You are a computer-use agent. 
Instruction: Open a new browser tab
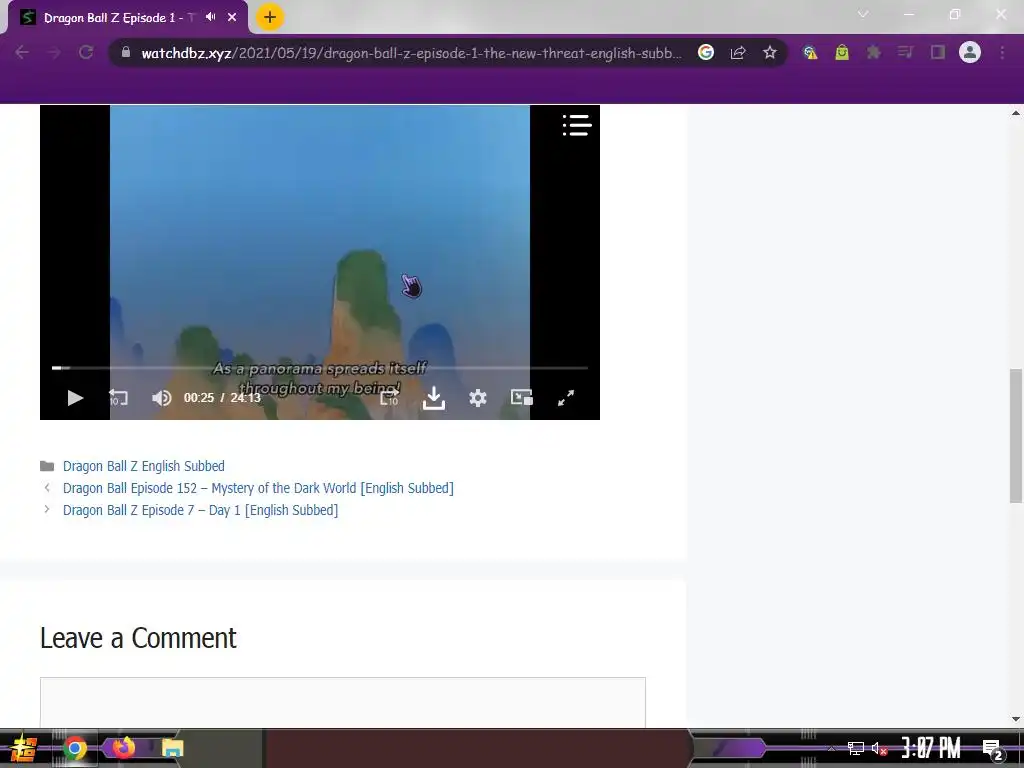270,18
